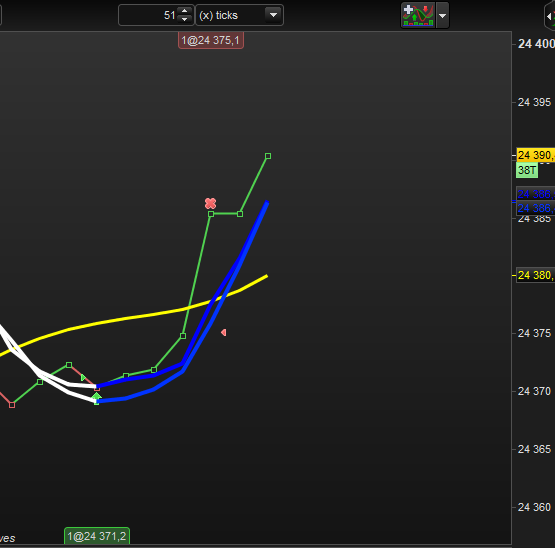Increase the tick count with up arrow
555x548 pixels.
point(184,11)
